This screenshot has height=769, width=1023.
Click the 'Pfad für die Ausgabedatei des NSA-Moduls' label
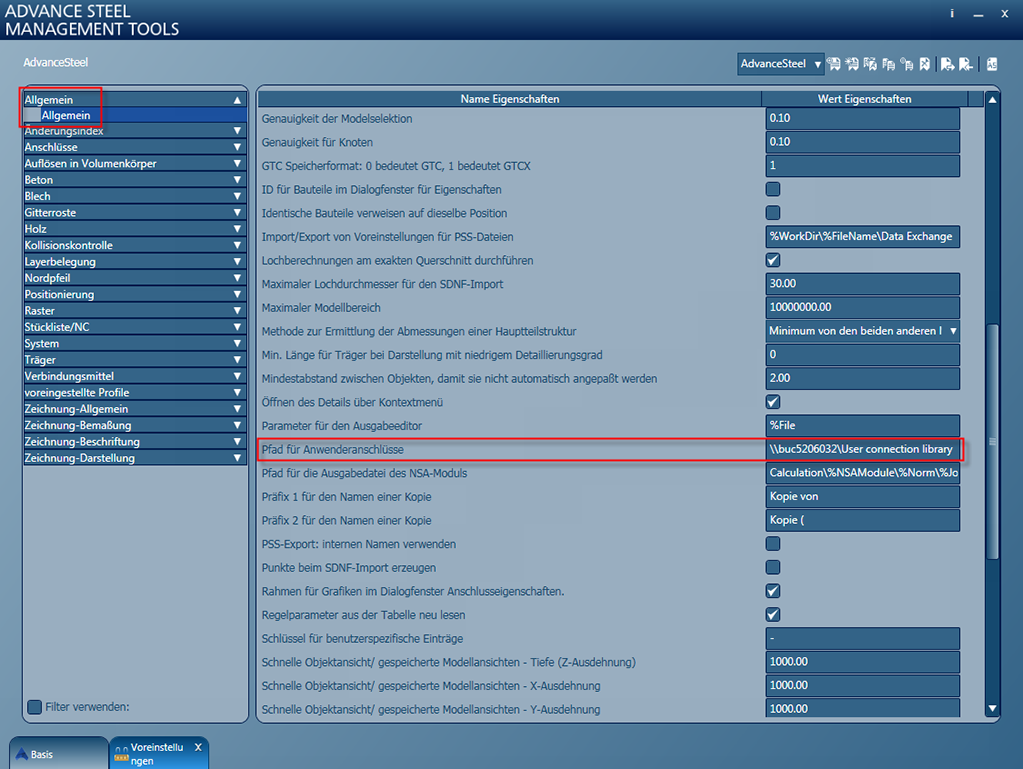pos(364,473)
